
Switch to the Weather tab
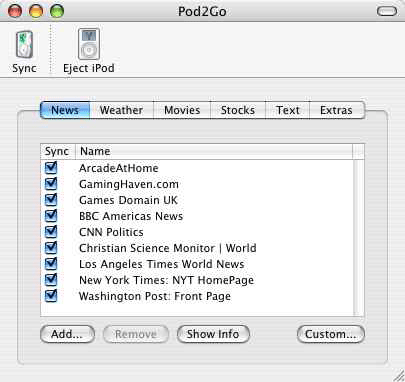coord(121,110)
